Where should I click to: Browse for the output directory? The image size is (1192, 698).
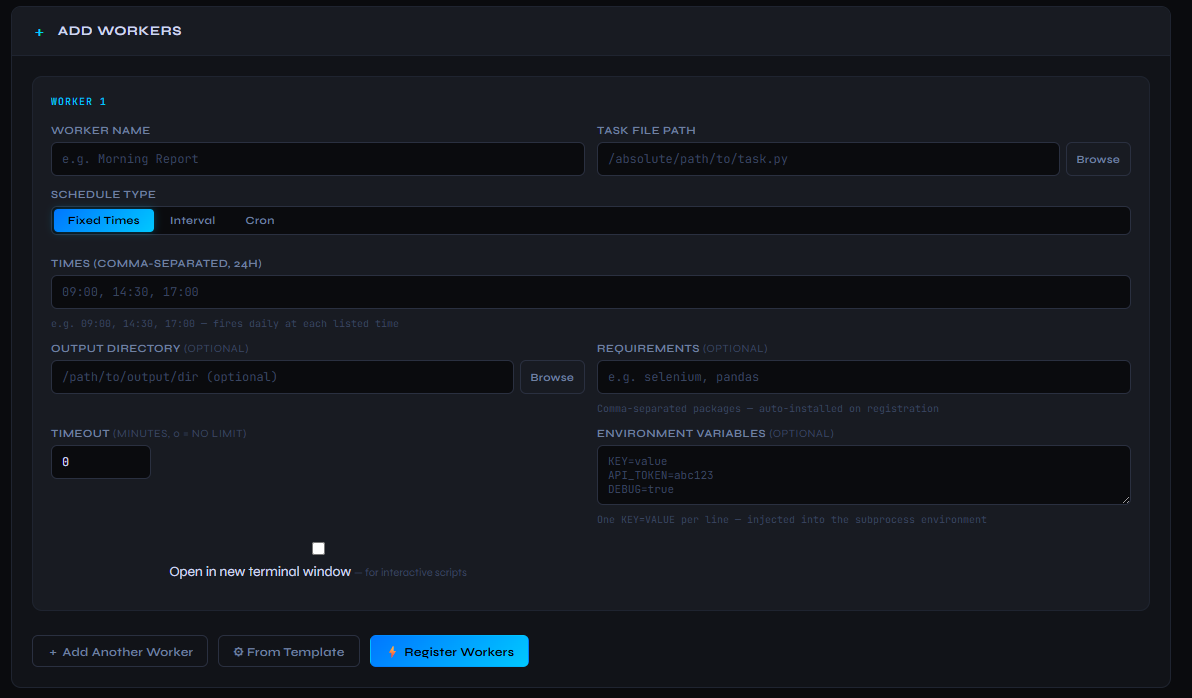tap(552, 377)
